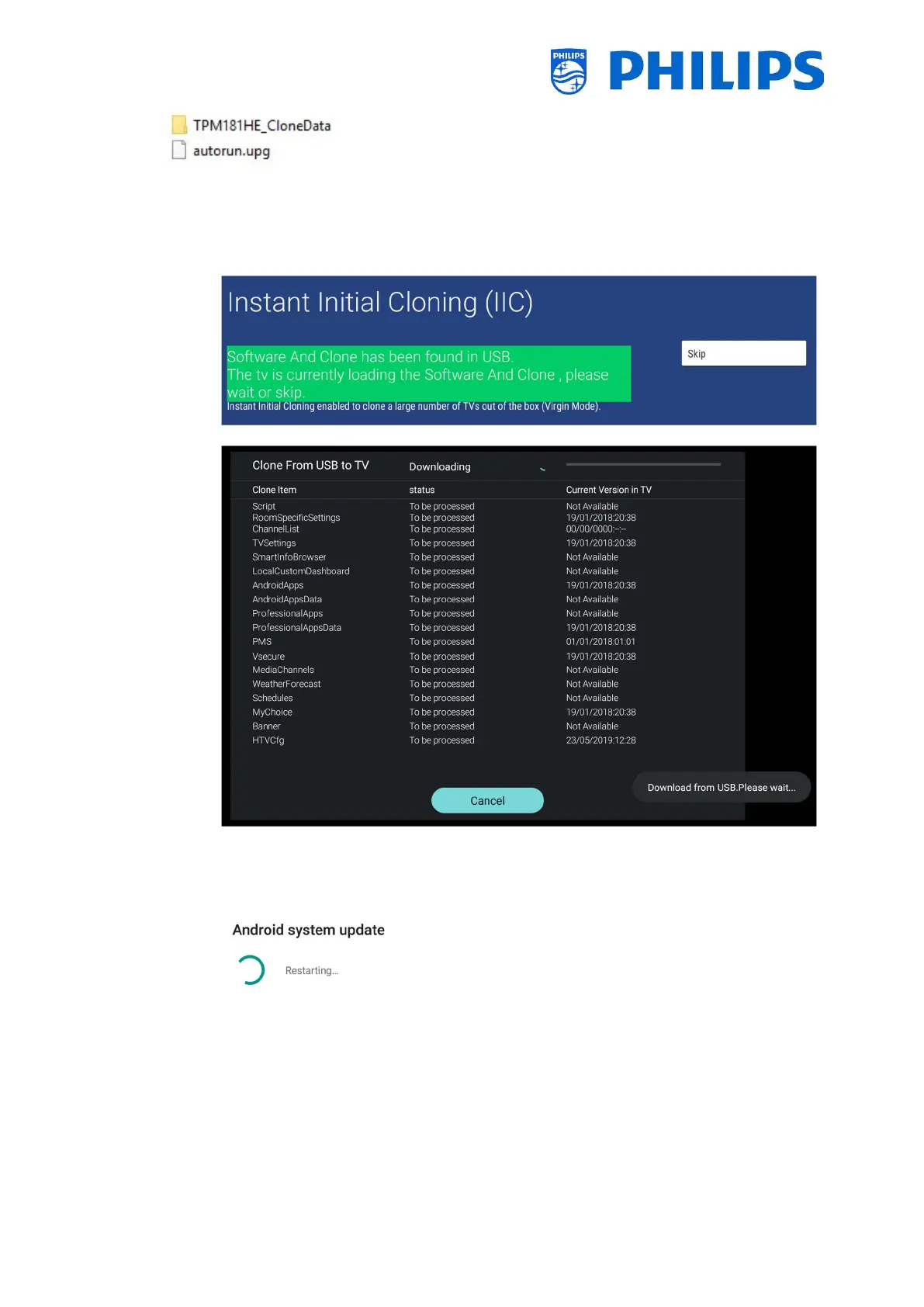The image size is (924, 1307).
Task: Click the Restarting... status text
Action: click(312, 971)
